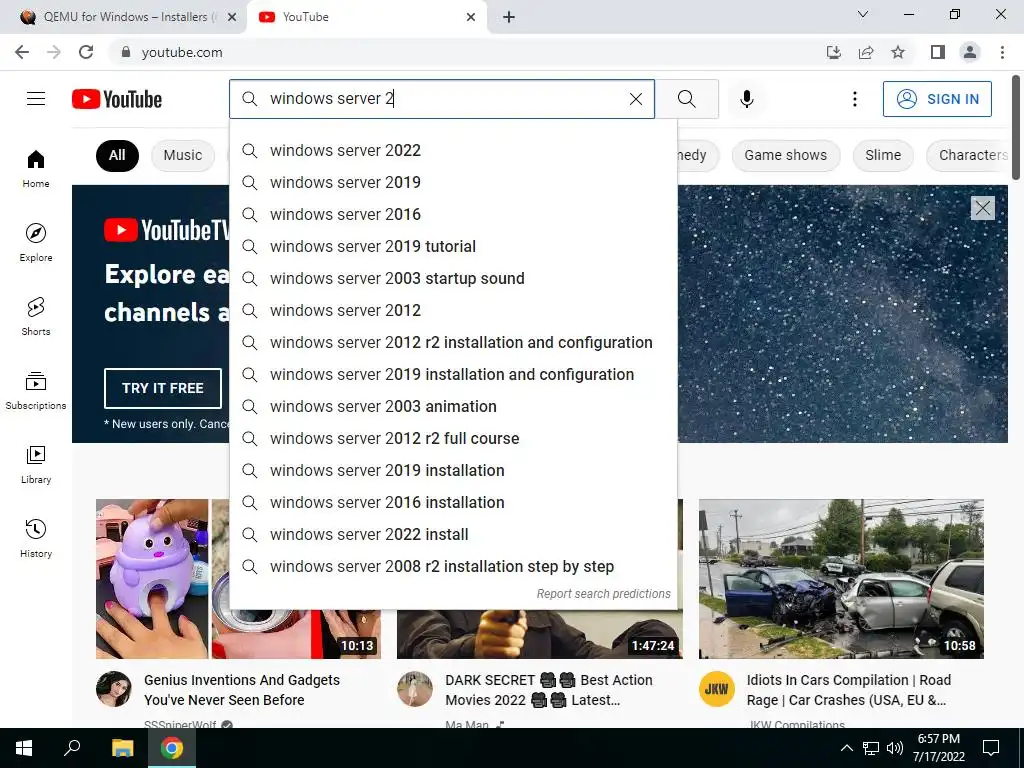Viewport: 1024px width, 768px height.
Task: Clear the search box with the X
Action: click(x=635, y=99)
